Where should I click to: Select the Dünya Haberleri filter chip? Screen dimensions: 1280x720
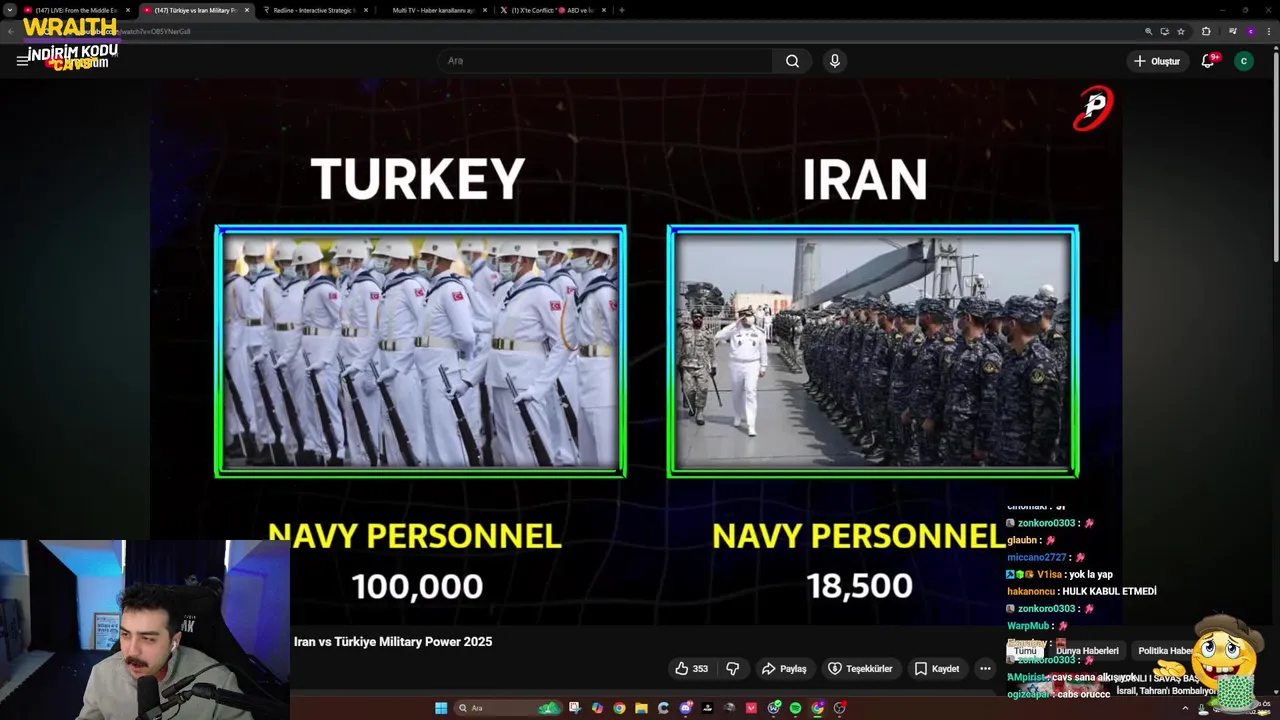coord(1087,651)
